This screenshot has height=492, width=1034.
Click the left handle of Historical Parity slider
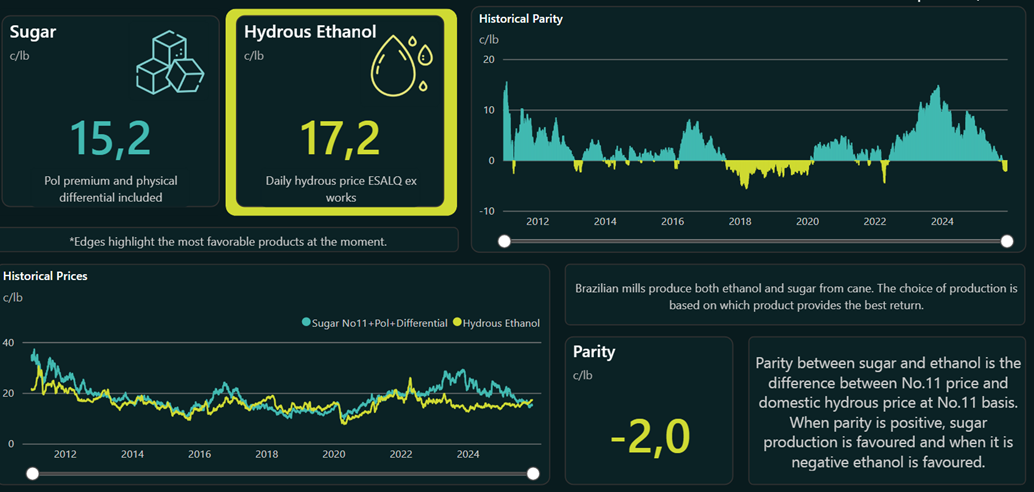coord(504,241)
